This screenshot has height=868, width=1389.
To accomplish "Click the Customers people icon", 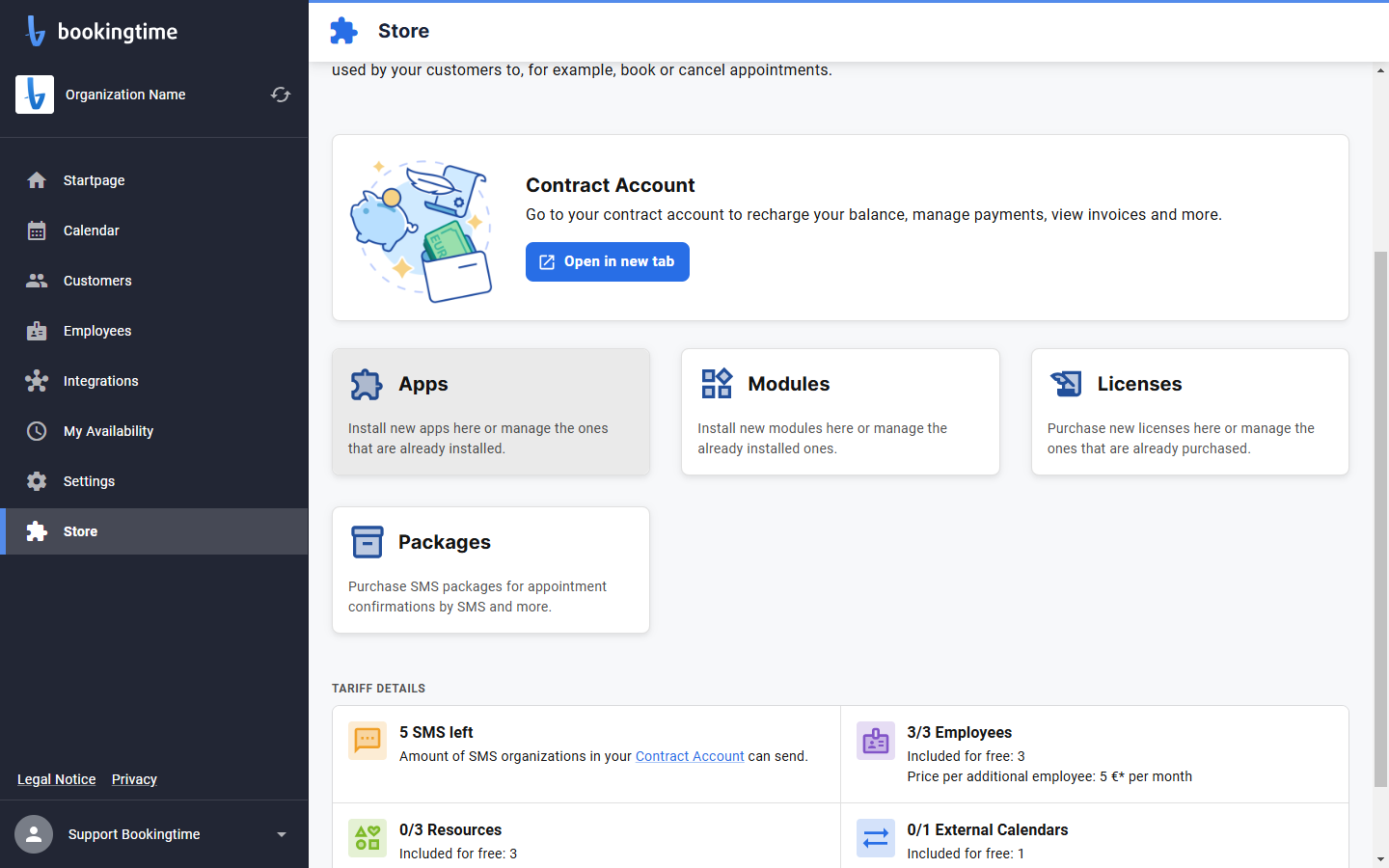I will point(37,281).
